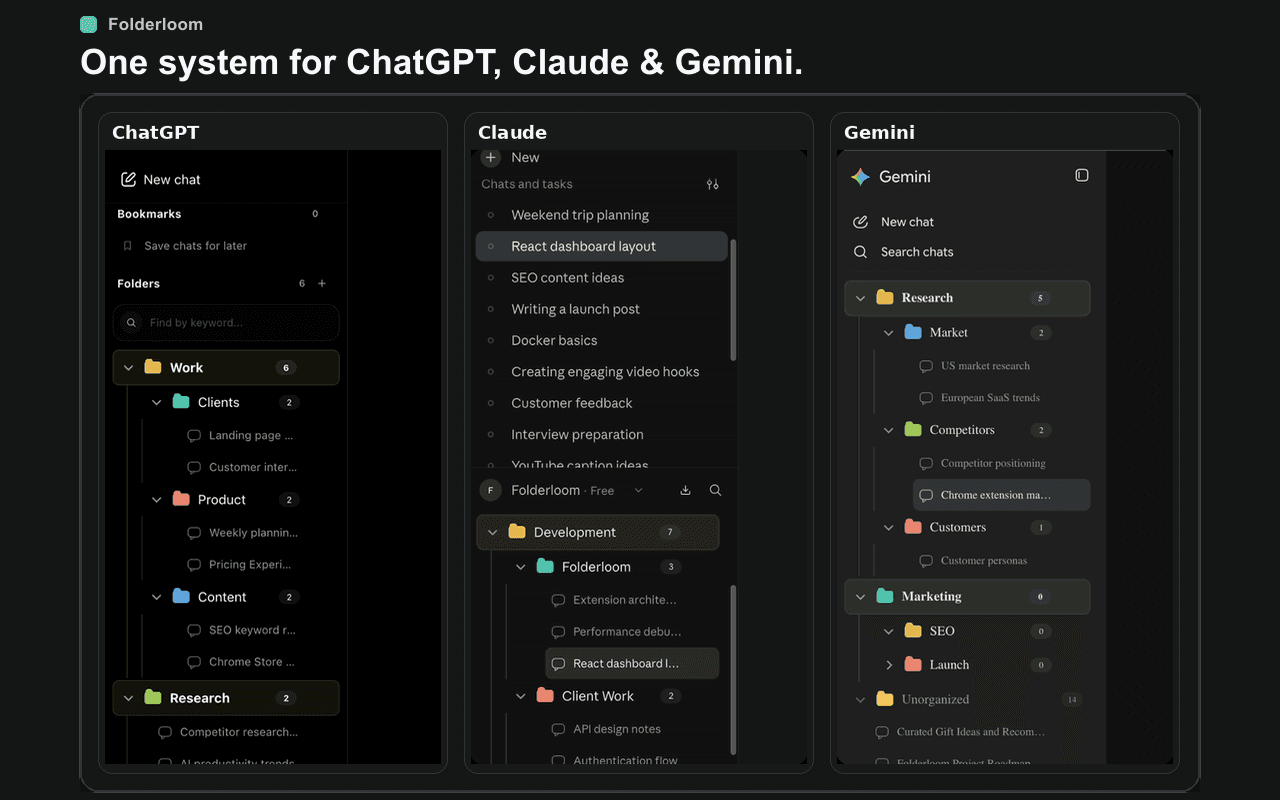This screenshot has height=800, width=1280.
Task: Open the Chats and tasks filter sliders icon
Action: click(712, 184)
